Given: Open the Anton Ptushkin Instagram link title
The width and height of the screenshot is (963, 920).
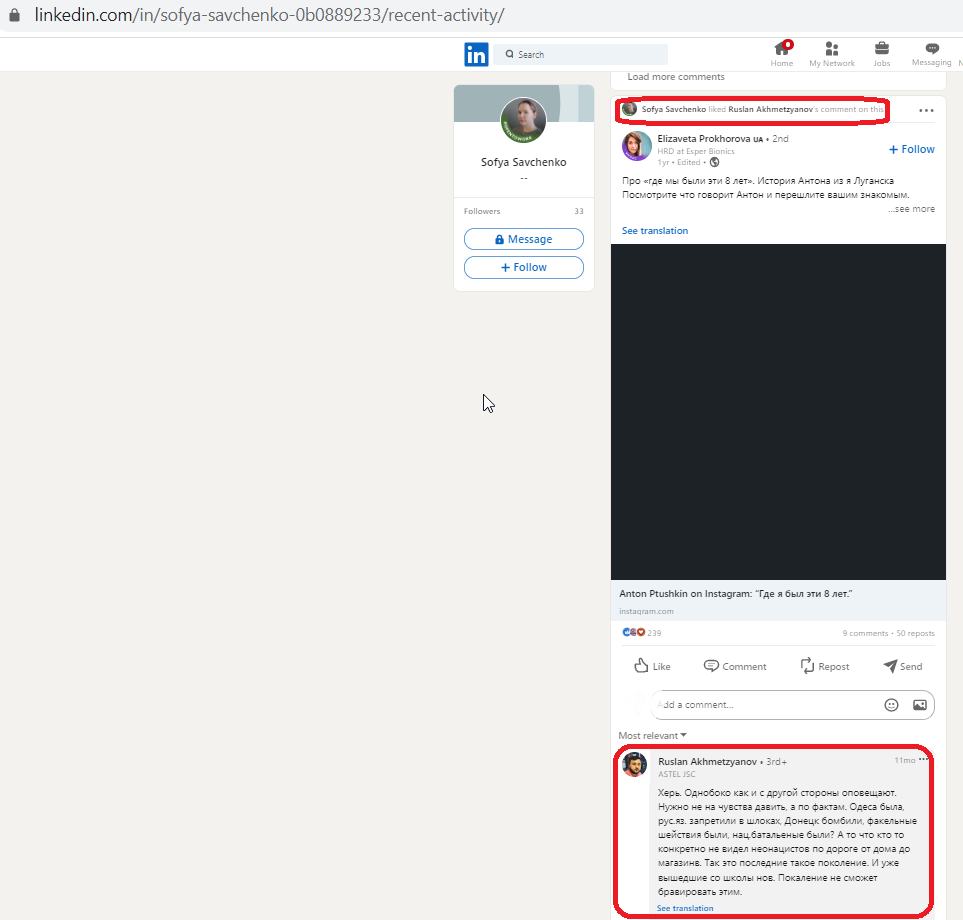Looking at the screenshot, I should tap(736, 594).
